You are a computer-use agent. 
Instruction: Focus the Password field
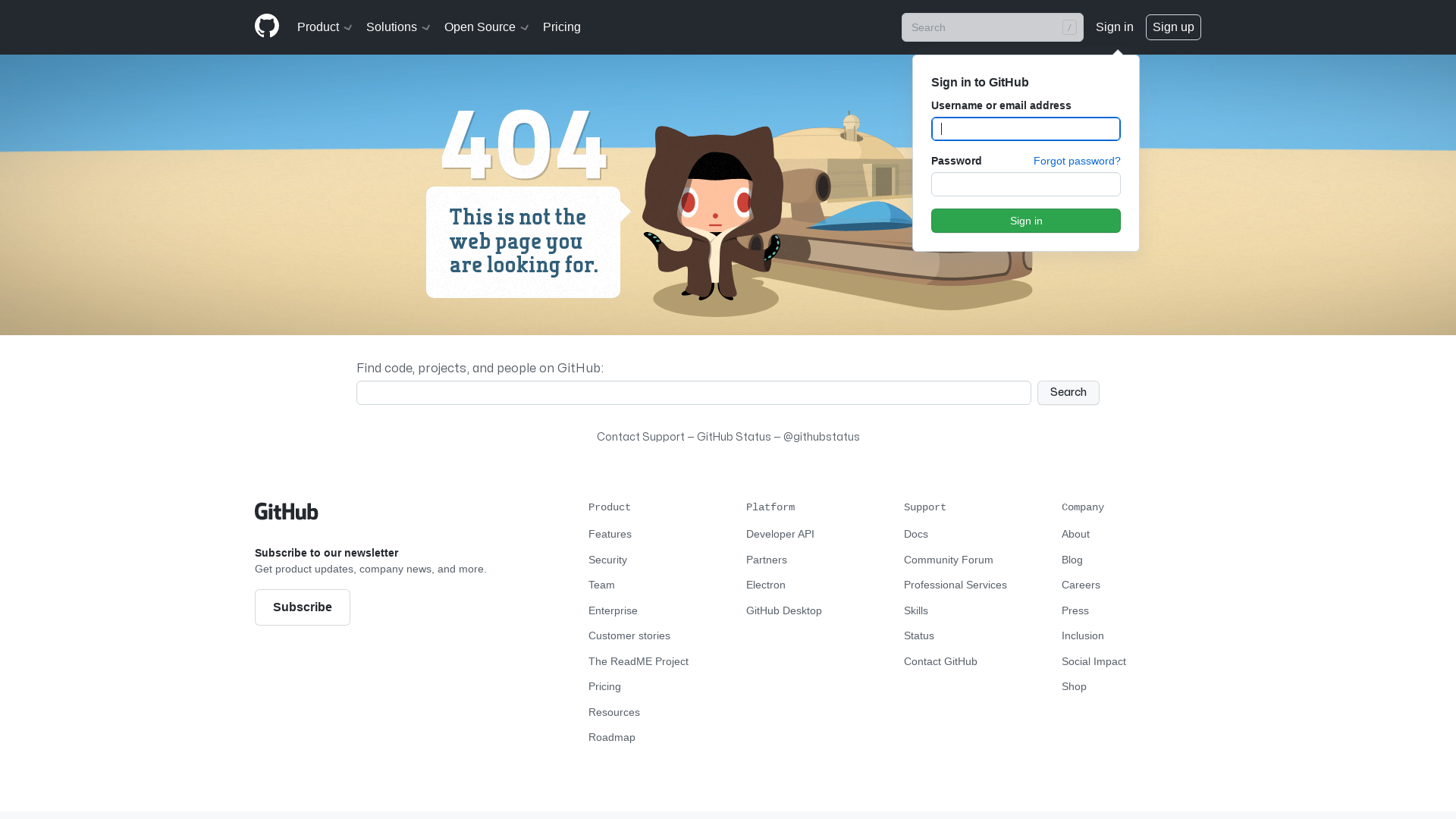(1025, 184)
